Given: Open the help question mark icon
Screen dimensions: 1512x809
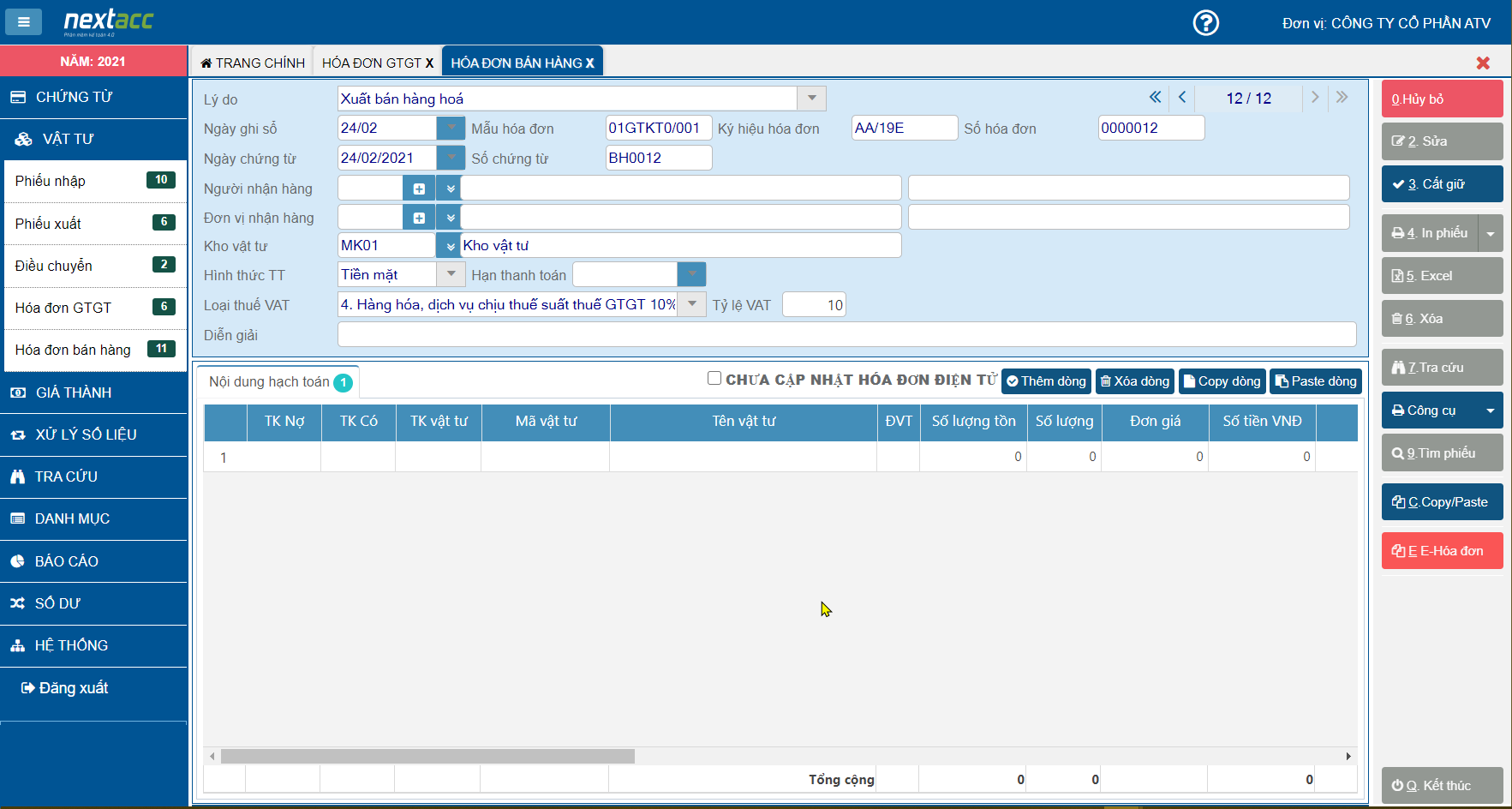Looking at the screenshot, I should (1205, 22).
